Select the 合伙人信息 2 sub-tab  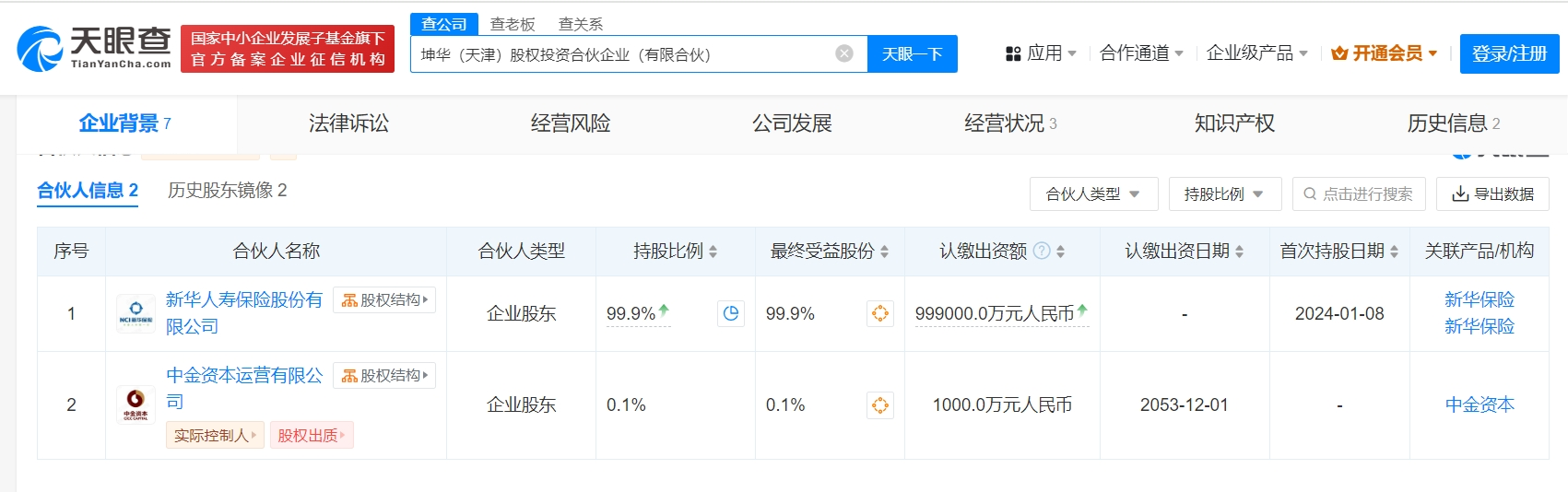click(x=88, y=191)
